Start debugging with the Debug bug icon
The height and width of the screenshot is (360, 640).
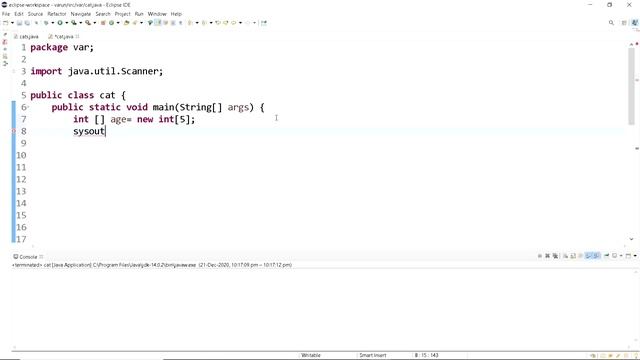[46, 23]
